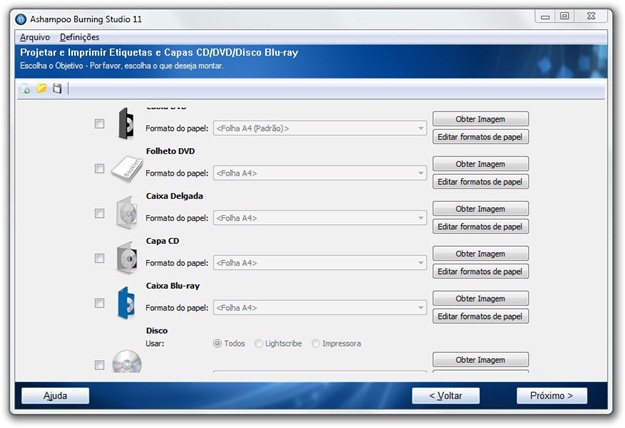The image size is (625, 428).
Task: Click the open folder toolbar icon
Action: (x=41, y=88)
